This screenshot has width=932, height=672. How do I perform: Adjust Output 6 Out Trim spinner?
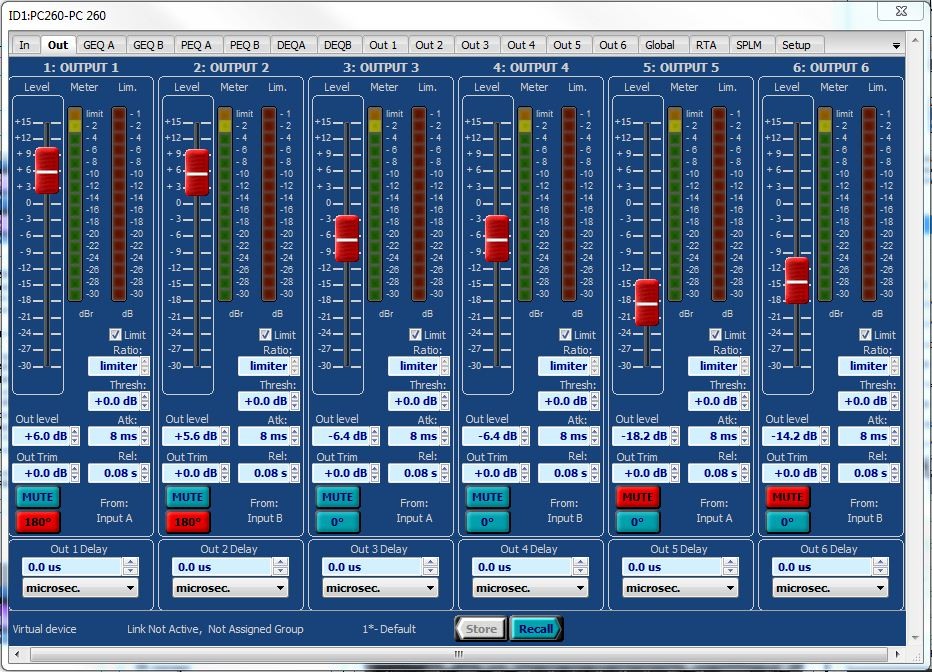point(825,473)
